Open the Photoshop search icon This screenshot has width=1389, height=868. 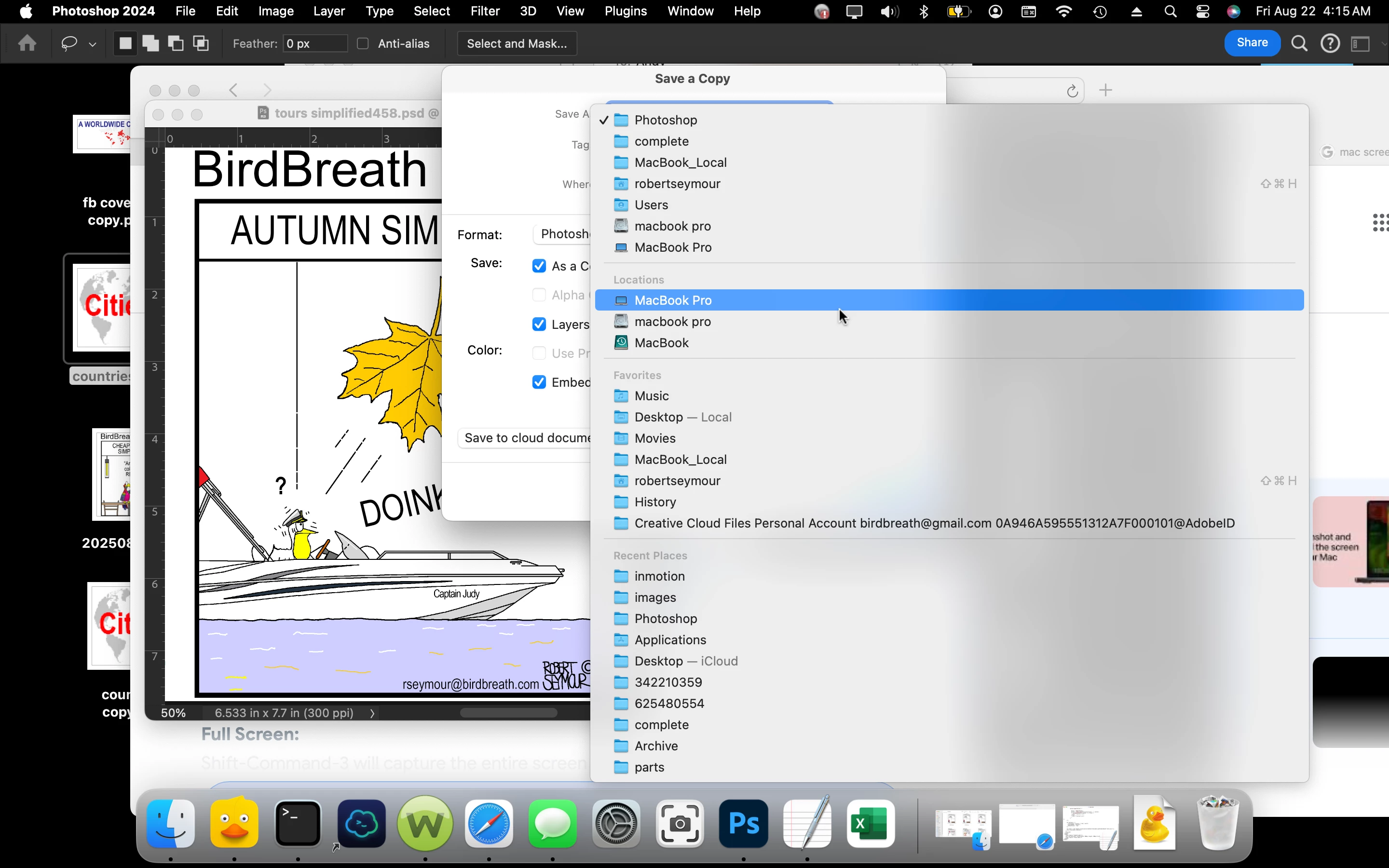point(1299,43)
